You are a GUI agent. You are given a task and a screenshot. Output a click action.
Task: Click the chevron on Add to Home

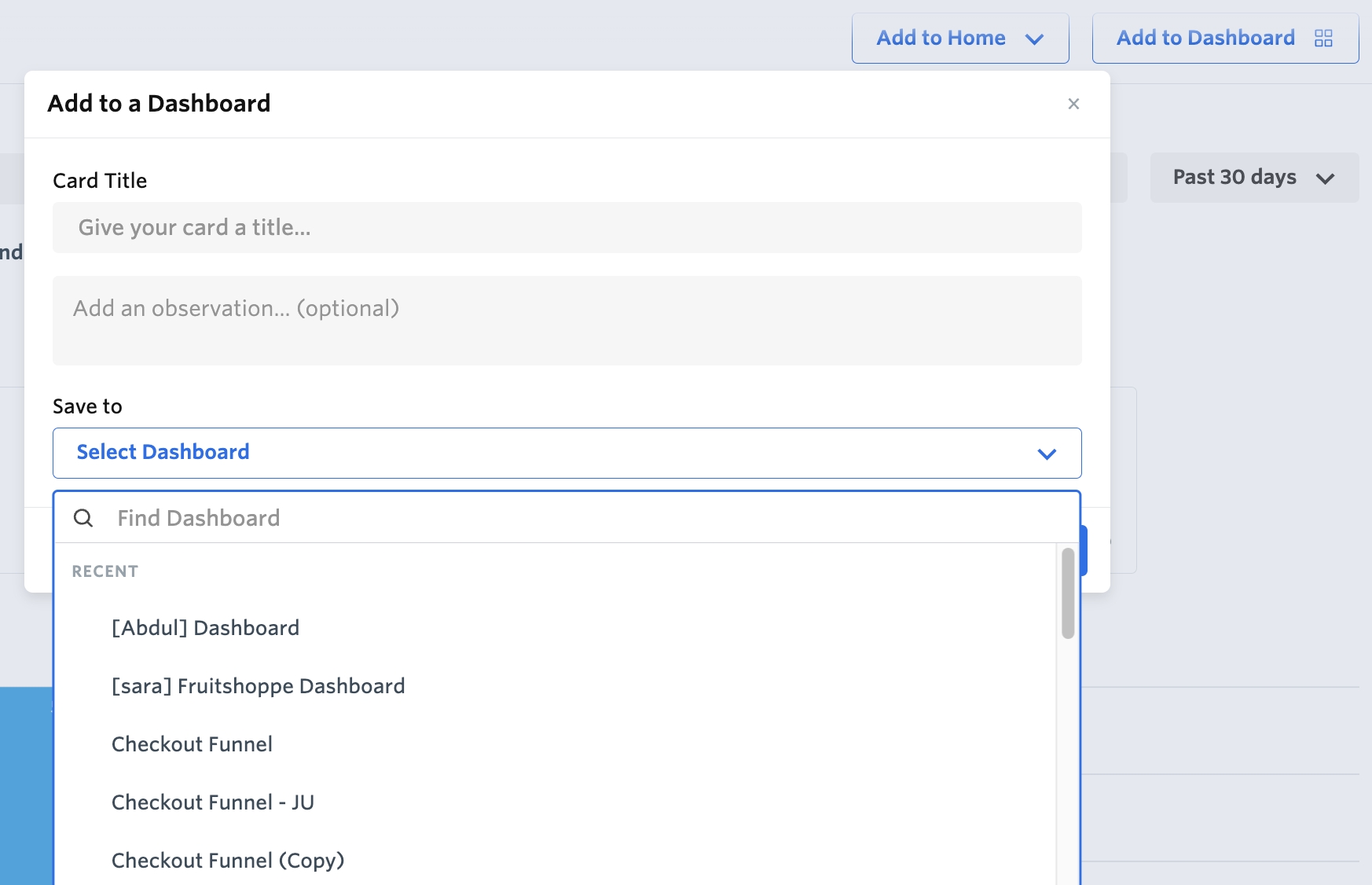pos(1036,38)
